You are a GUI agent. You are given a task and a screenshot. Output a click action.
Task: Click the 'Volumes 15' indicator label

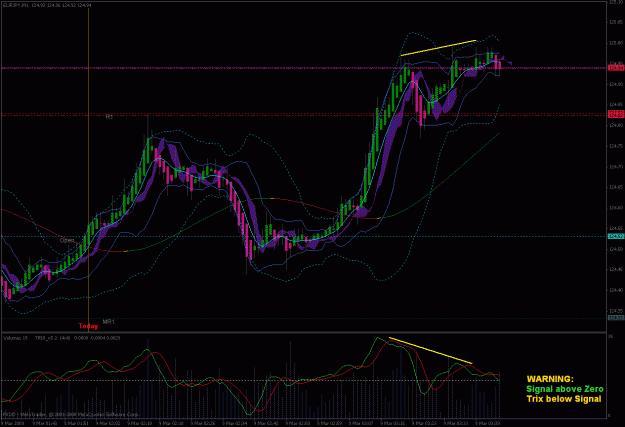15,338
